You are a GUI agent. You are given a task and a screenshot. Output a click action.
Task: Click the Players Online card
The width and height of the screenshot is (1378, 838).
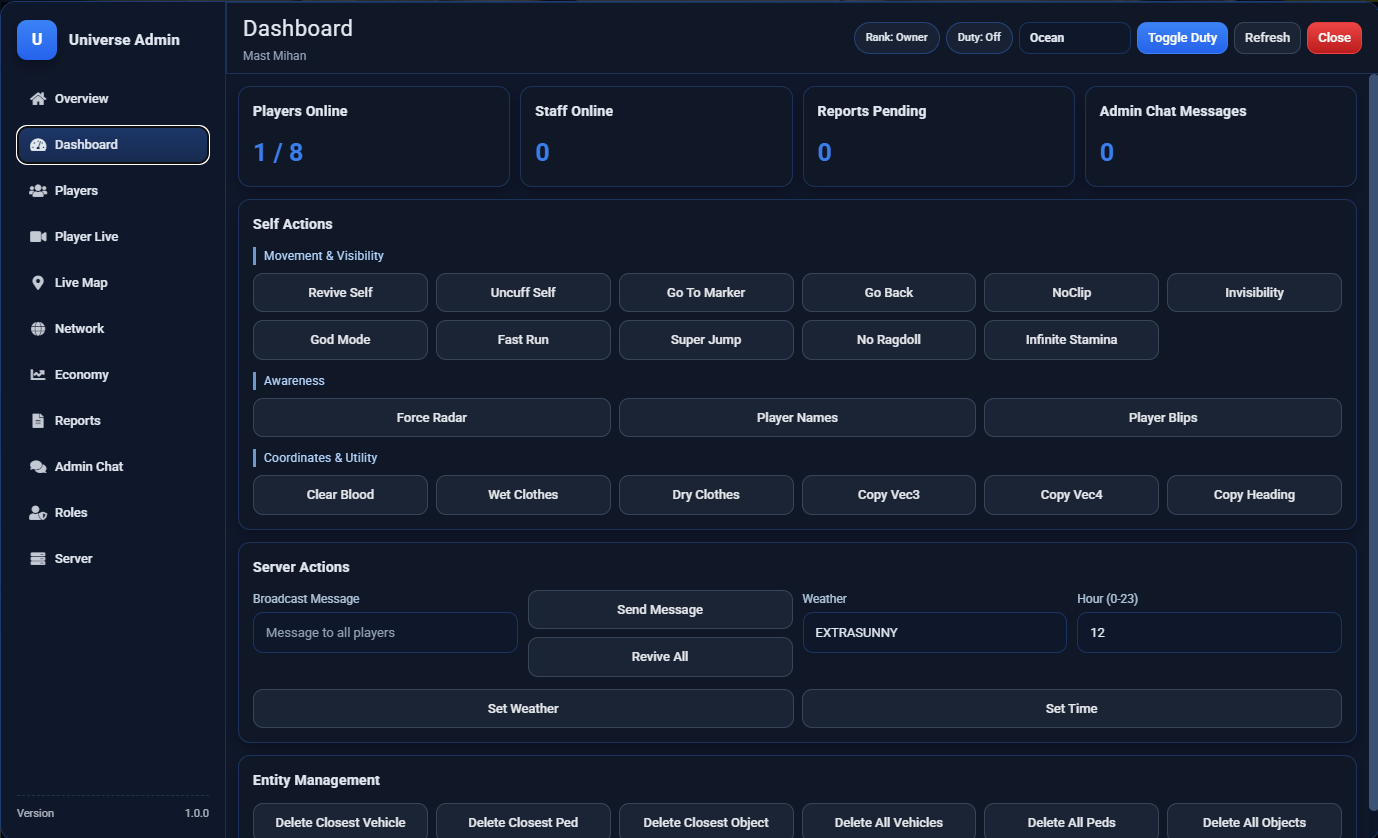pos(374,136)
